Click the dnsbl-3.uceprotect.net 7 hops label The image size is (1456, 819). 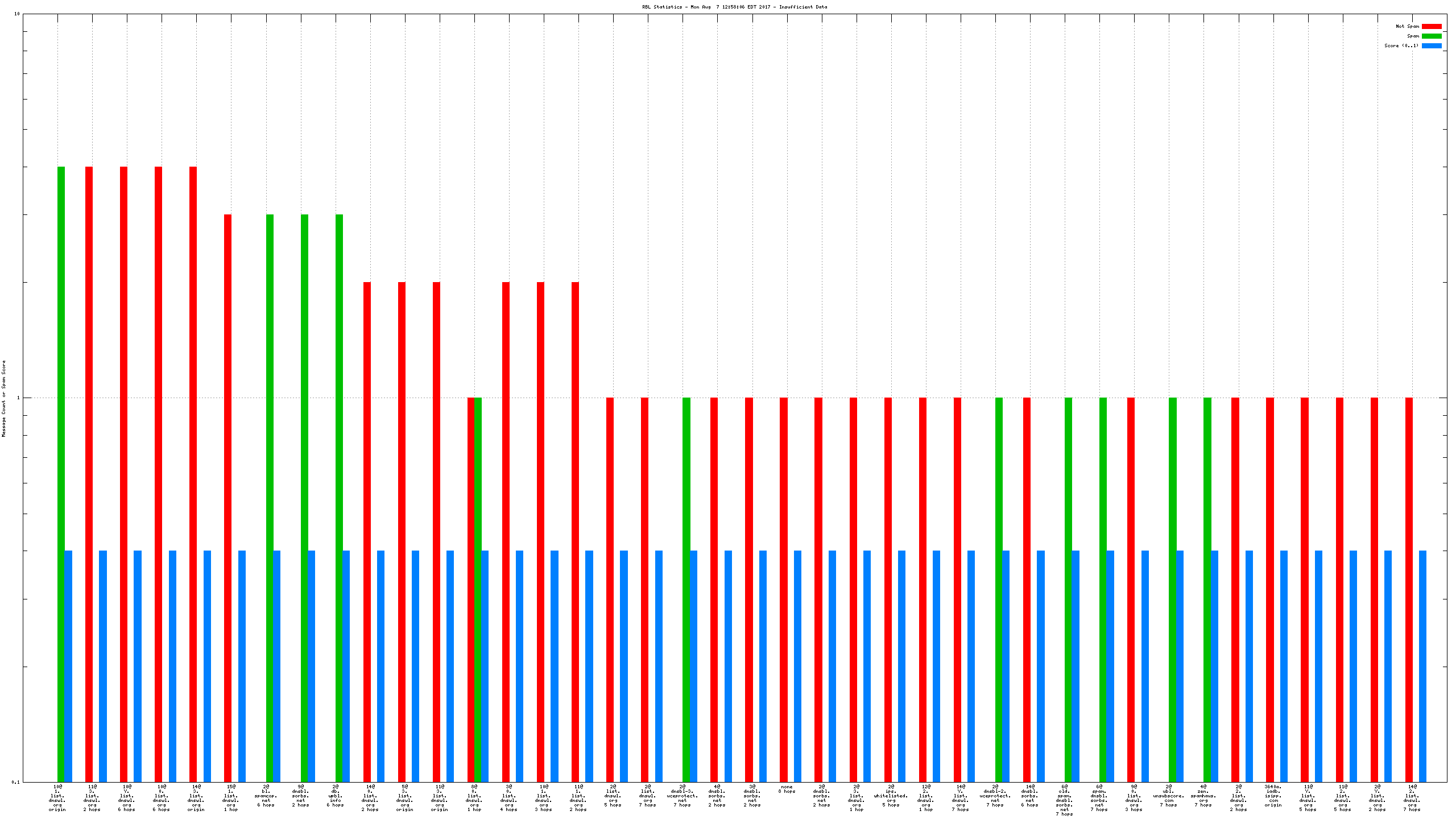pos(682,796)
